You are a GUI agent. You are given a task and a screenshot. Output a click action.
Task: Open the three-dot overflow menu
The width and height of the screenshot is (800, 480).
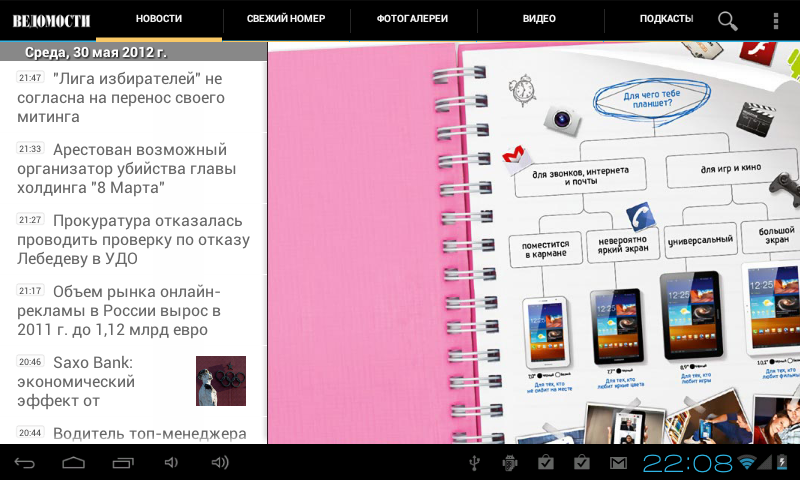point(776,20)
